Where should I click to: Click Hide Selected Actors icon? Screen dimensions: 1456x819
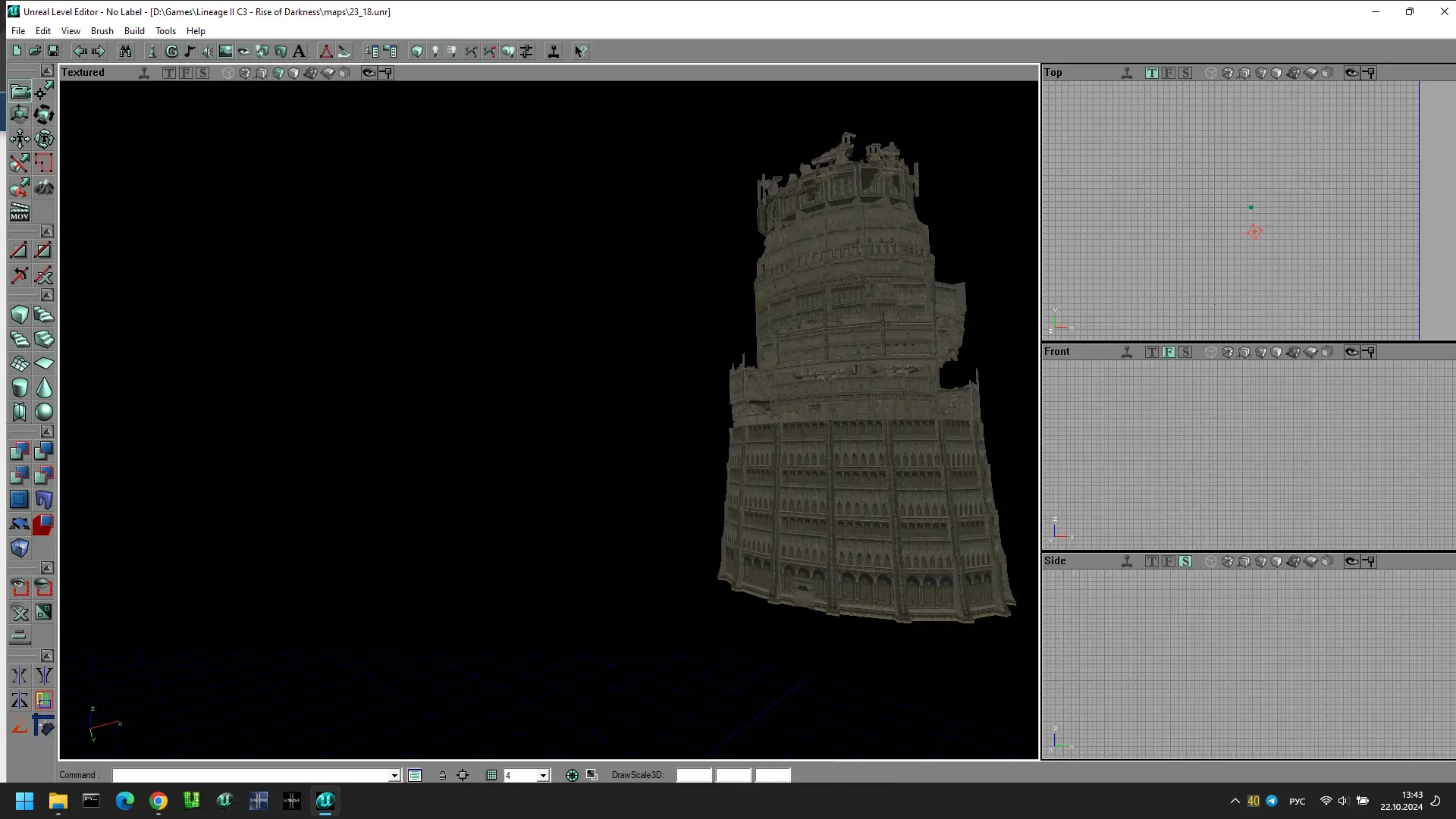44,588
